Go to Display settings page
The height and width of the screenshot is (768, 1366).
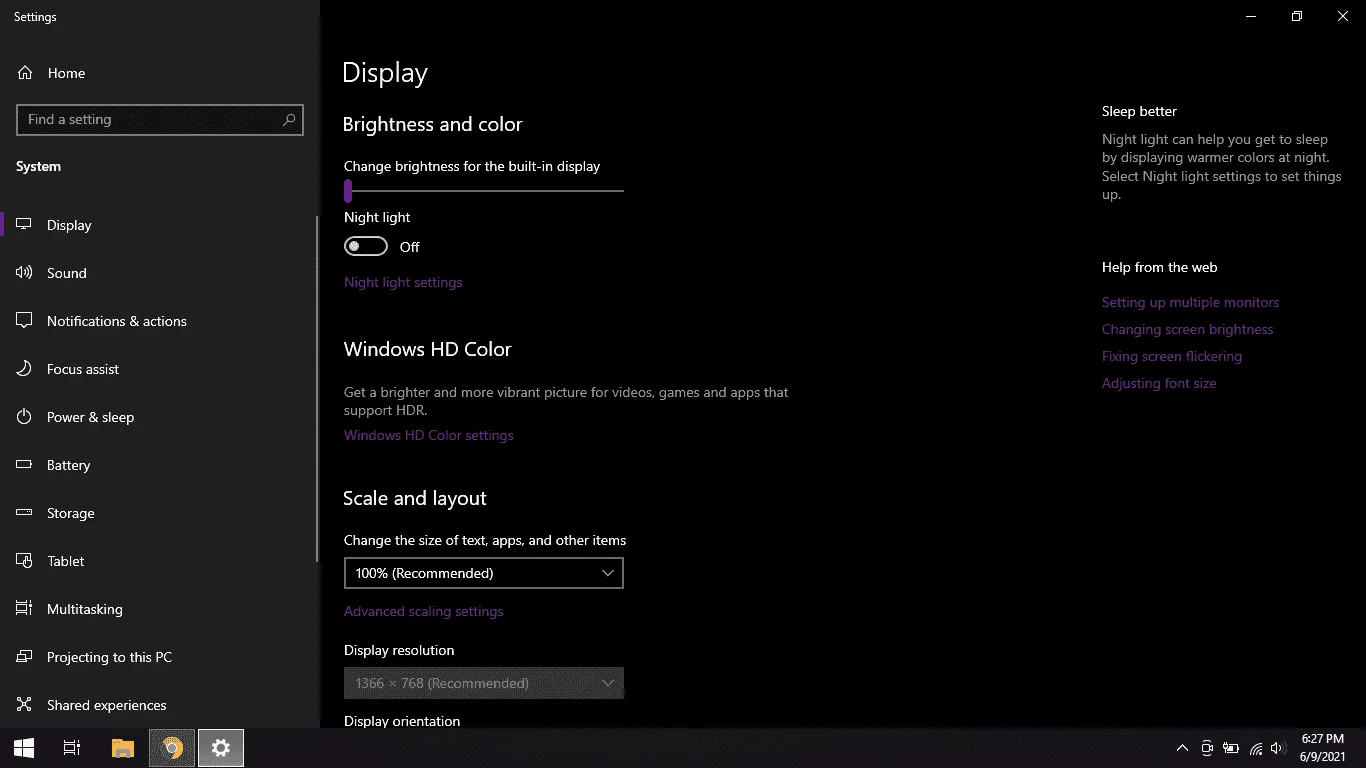(x=160, y=225)
